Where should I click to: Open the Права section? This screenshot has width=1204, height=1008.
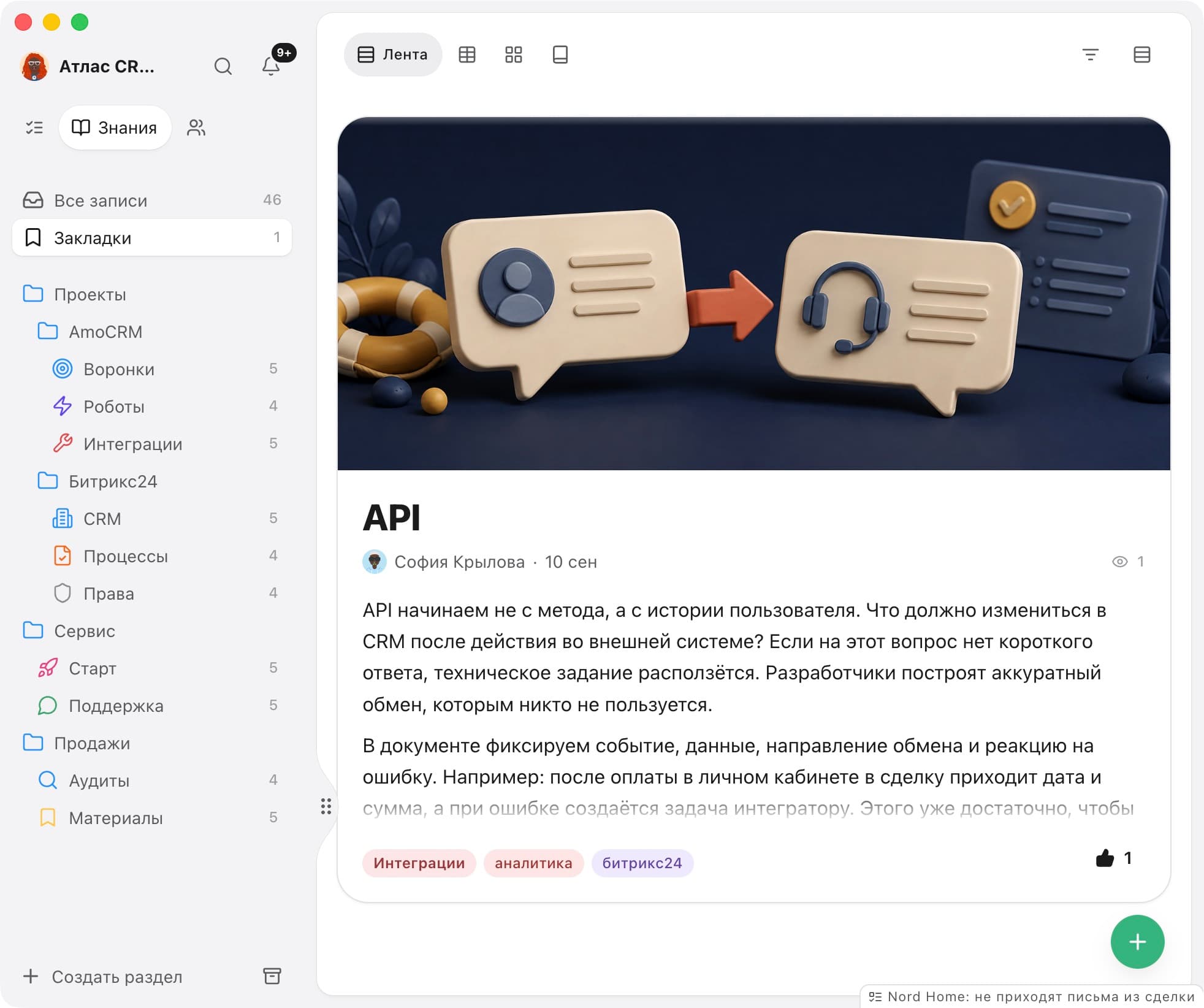point(152,594)
